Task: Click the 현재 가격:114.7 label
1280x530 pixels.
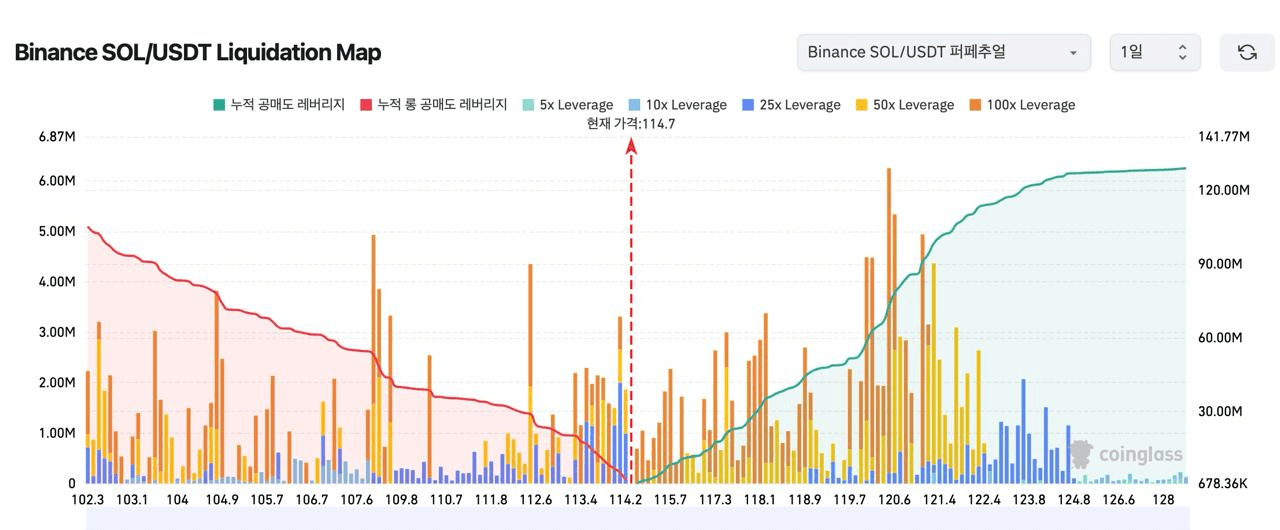Action: coord(631,124)
